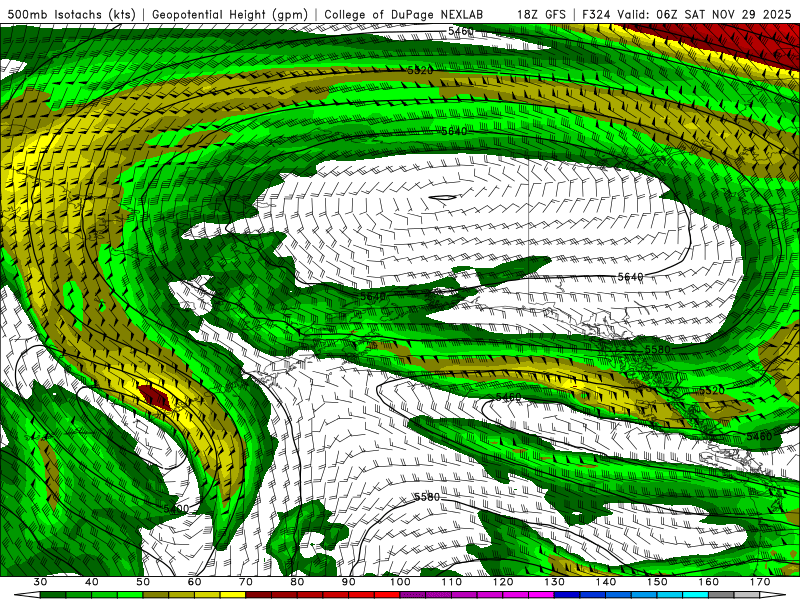This screenshot has width=800, height=600.
Task: Click the 60 knot value on color scale
Action: coord(194,582)
